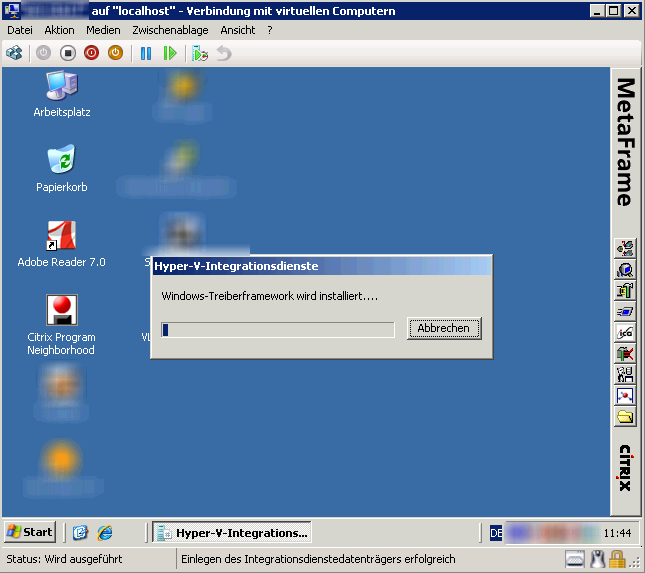The height and width of the screenshot is (573, 645).
Task: Open the Zwischenablage menu
Action: (170, 30)
